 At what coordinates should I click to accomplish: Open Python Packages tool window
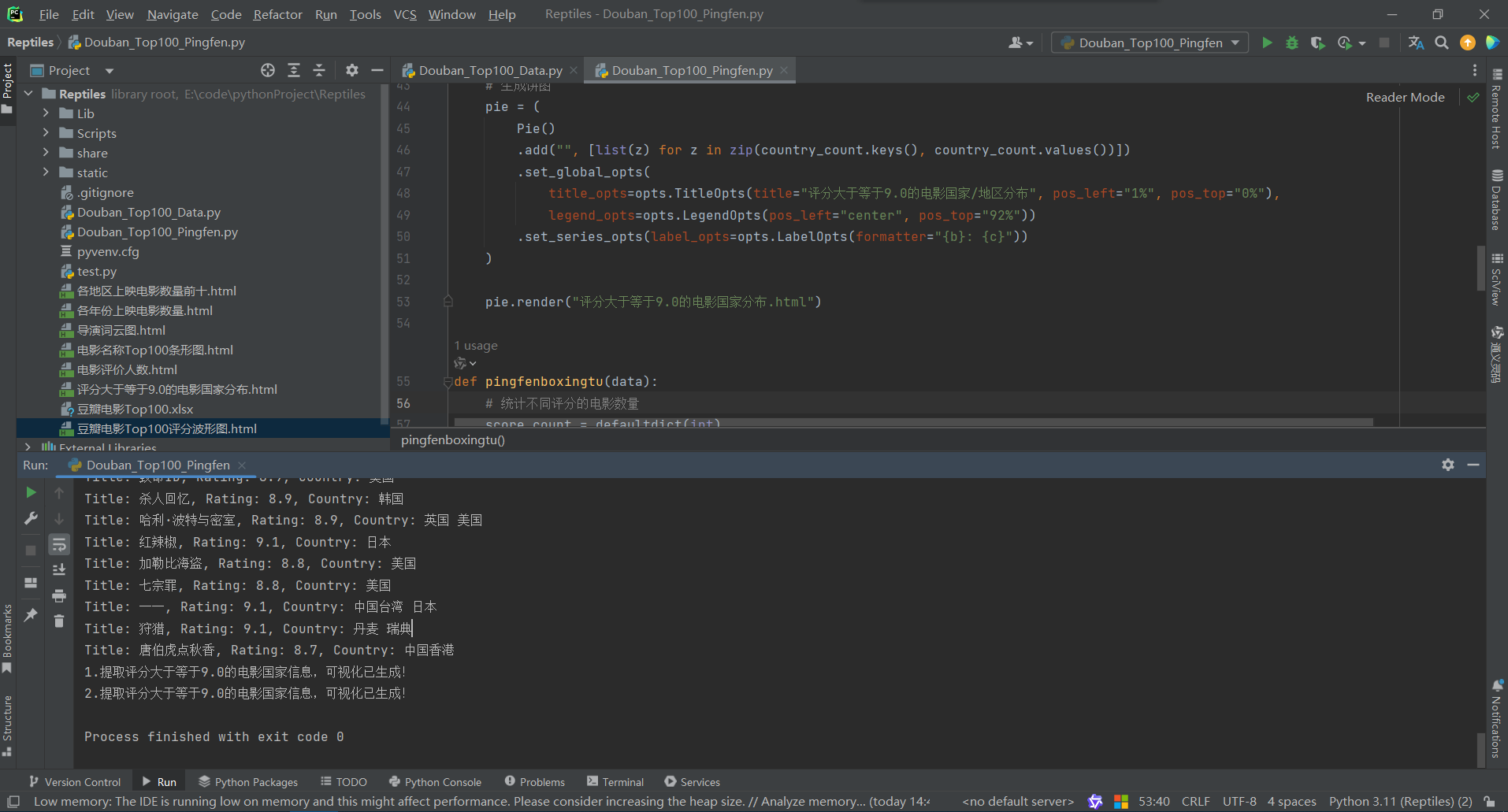click(248, 781)
